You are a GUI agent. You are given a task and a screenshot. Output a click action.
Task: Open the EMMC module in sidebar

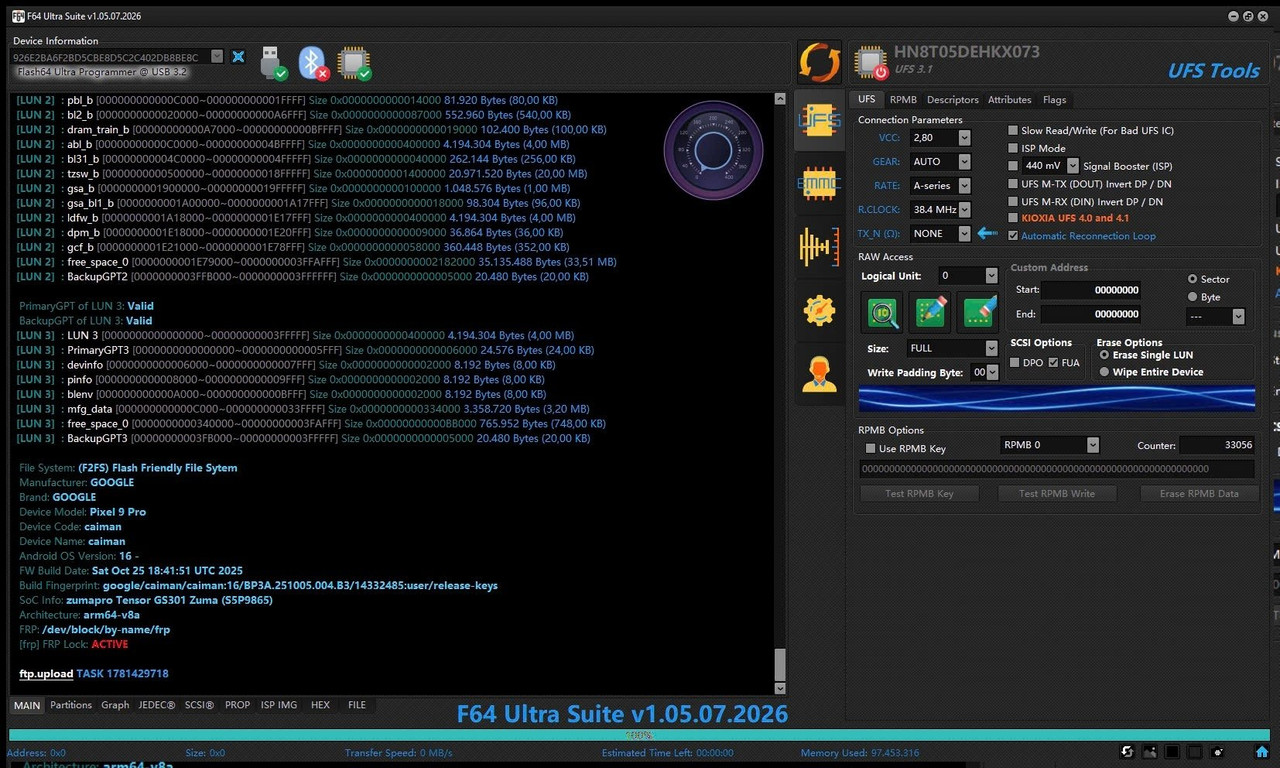coord(819,183)
